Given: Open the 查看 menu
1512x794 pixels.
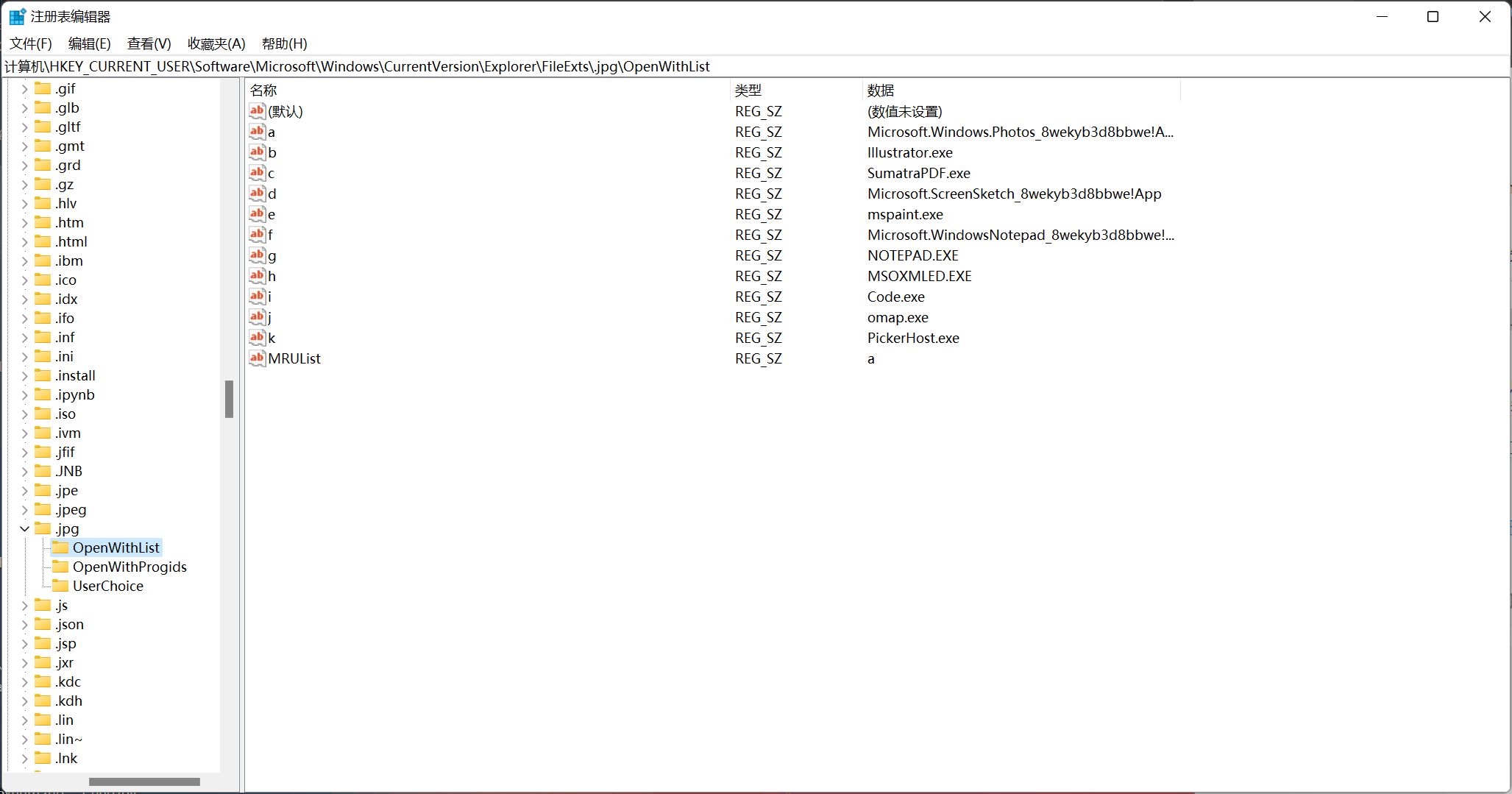Looking at the screenshot, I should [149, 43].
